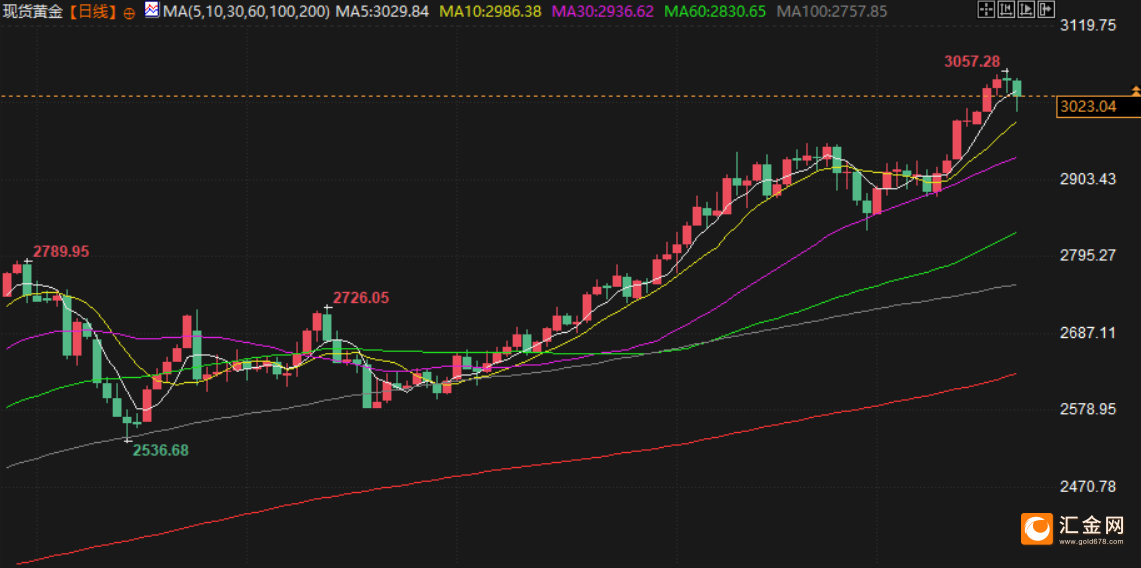The image size is (1141, 568).
Task: Click the 2687.11 axis price label
Action: pyautogui.click(x=1089, y=332)
